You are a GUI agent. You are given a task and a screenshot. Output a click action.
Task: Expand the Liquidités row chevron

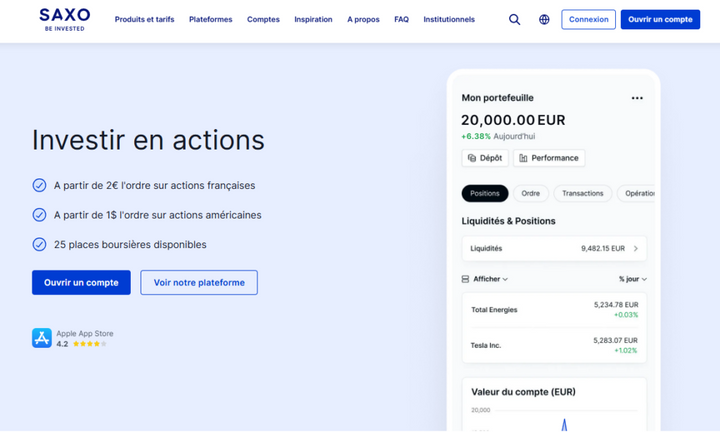636,248
